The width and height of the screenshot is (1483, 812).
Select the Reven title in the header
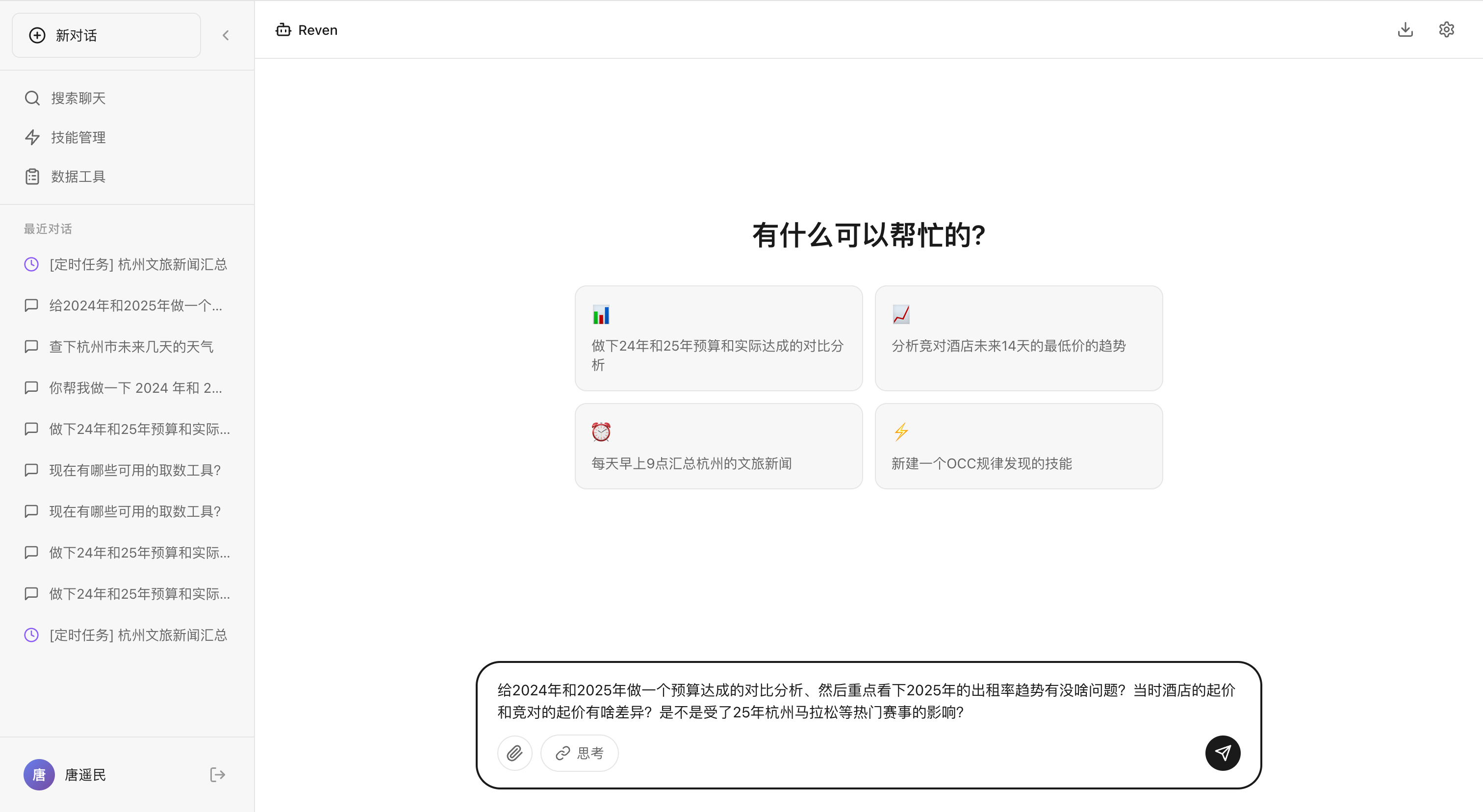point(317,29)
